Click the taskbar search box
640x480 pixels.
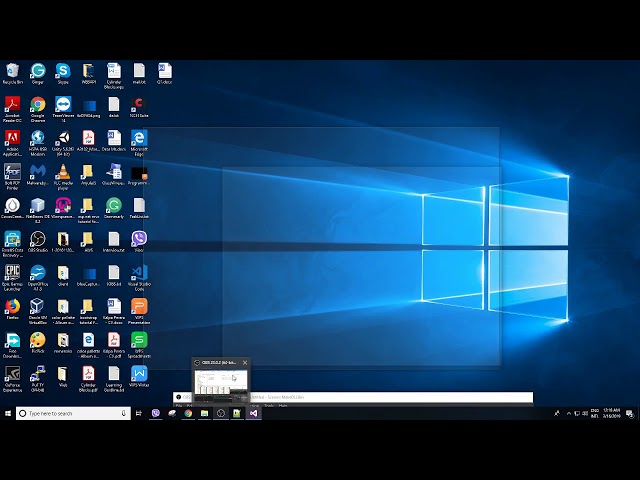[73, 413]
